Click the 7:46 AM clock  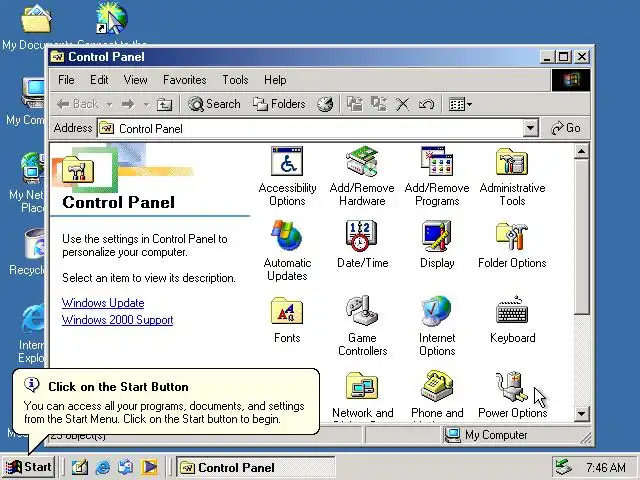[606, 467]
